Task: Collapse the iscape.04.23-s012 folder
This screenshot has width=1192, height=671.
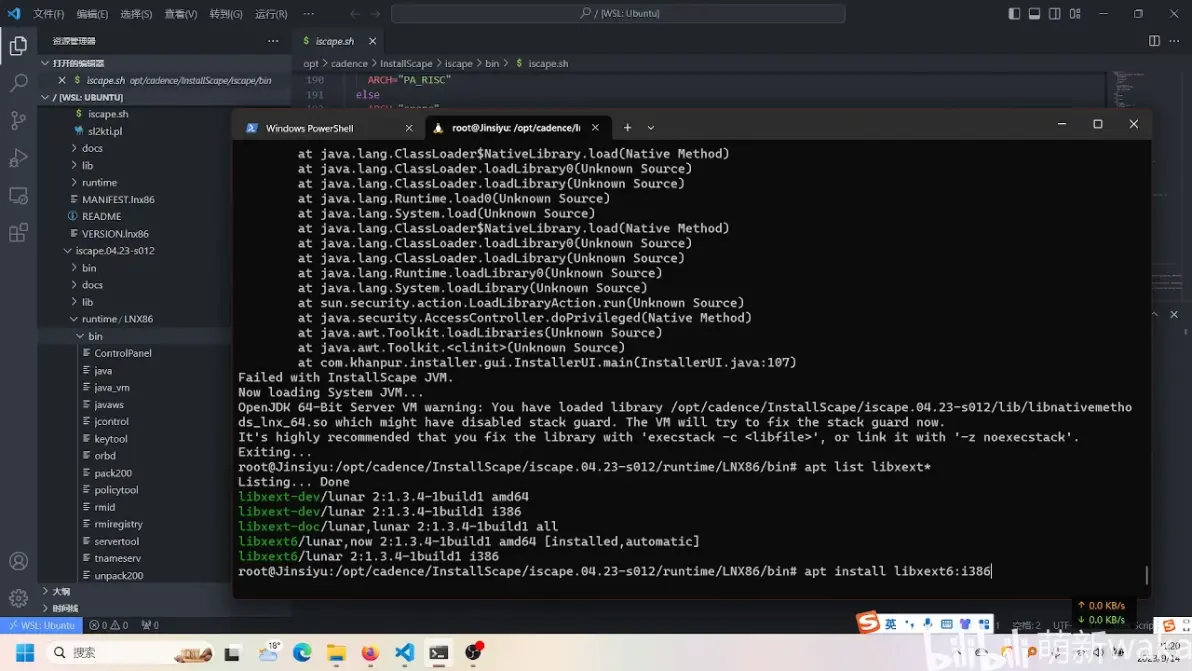Action: [114, 251]
